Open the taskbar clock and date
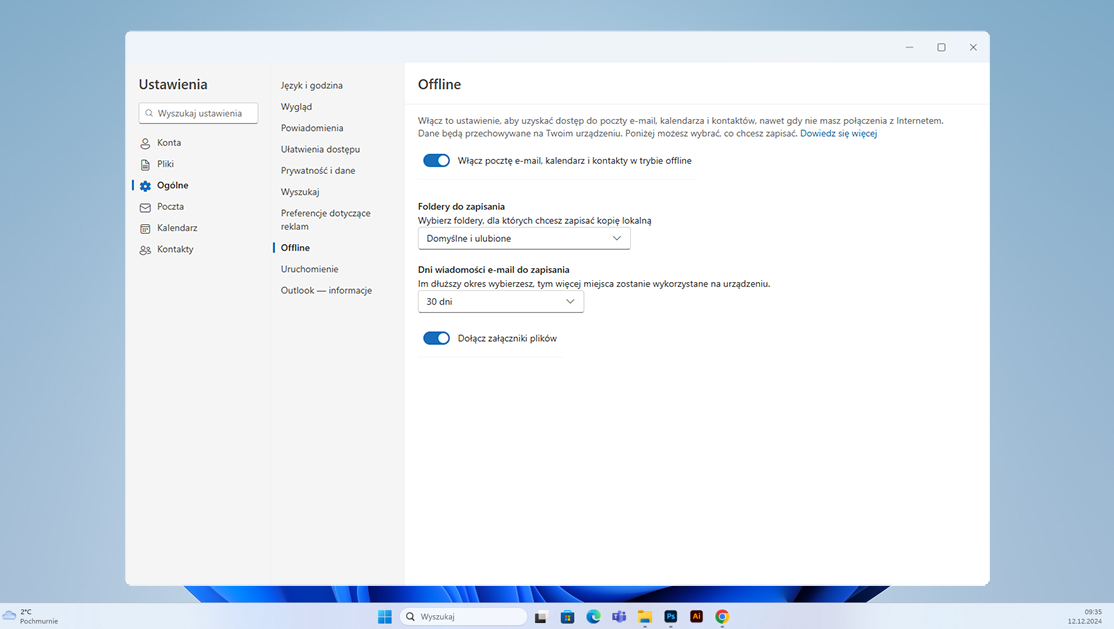 1084,616
